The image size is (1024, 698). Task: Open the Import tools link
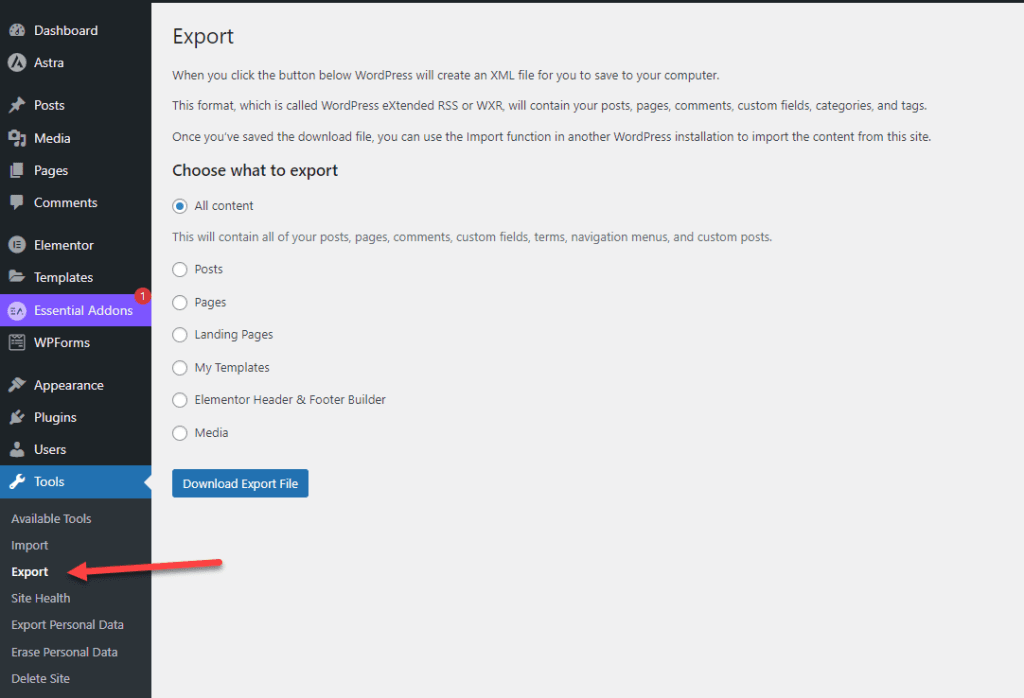[30, 545]
